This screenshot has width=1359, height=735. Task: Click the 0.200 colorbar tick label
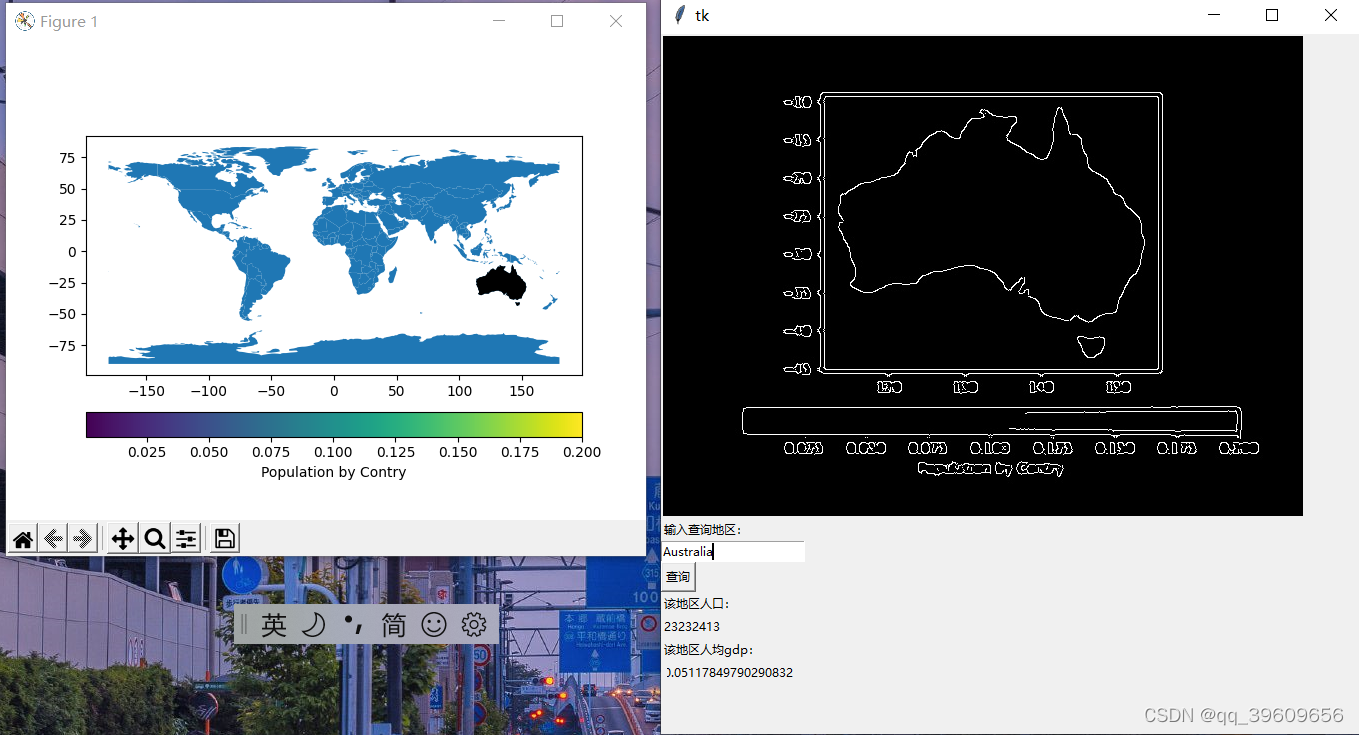(x=582, y=452)
